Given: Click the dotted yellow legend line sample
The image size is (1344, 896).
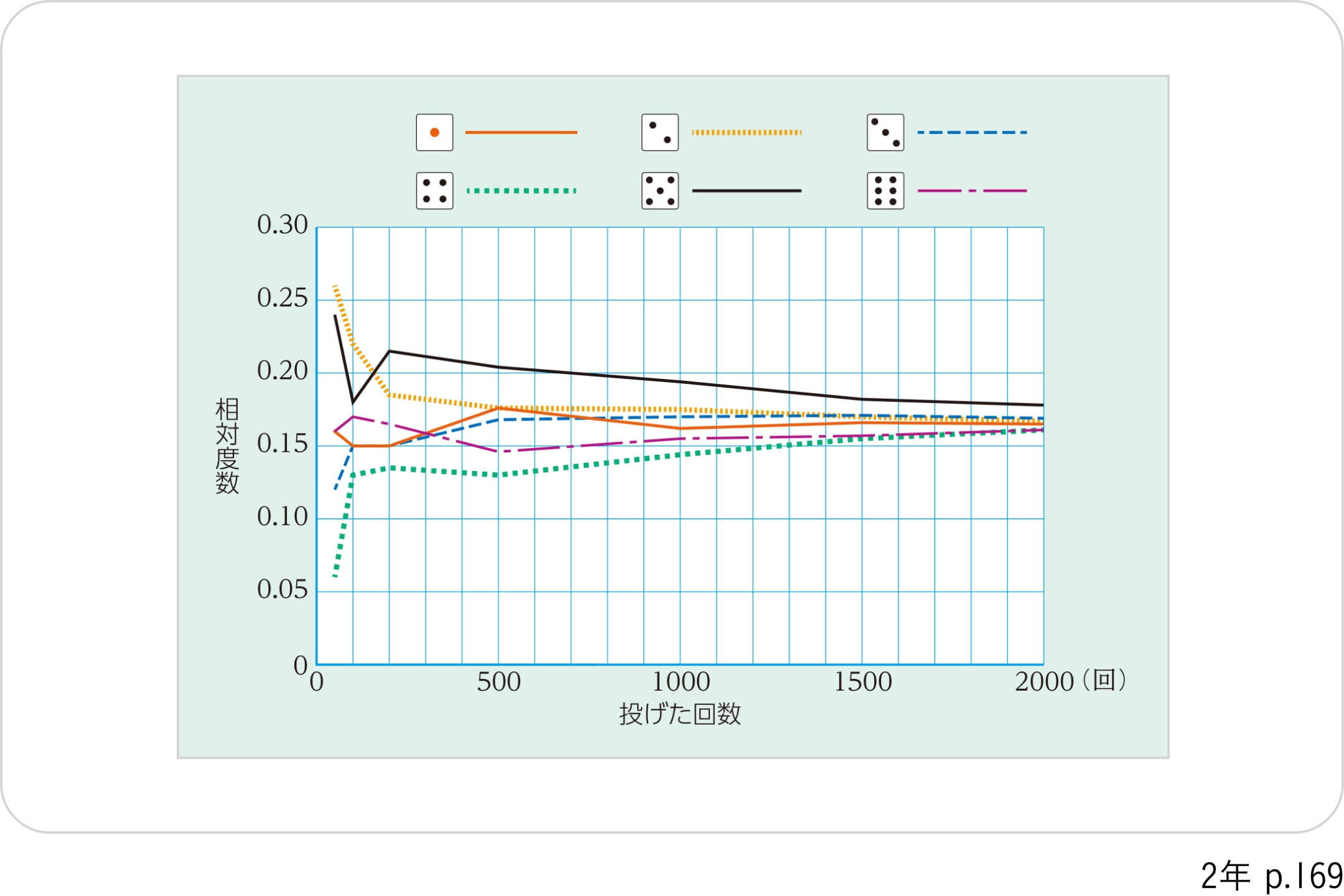Looking at the screenshot, I should [746, 133].
